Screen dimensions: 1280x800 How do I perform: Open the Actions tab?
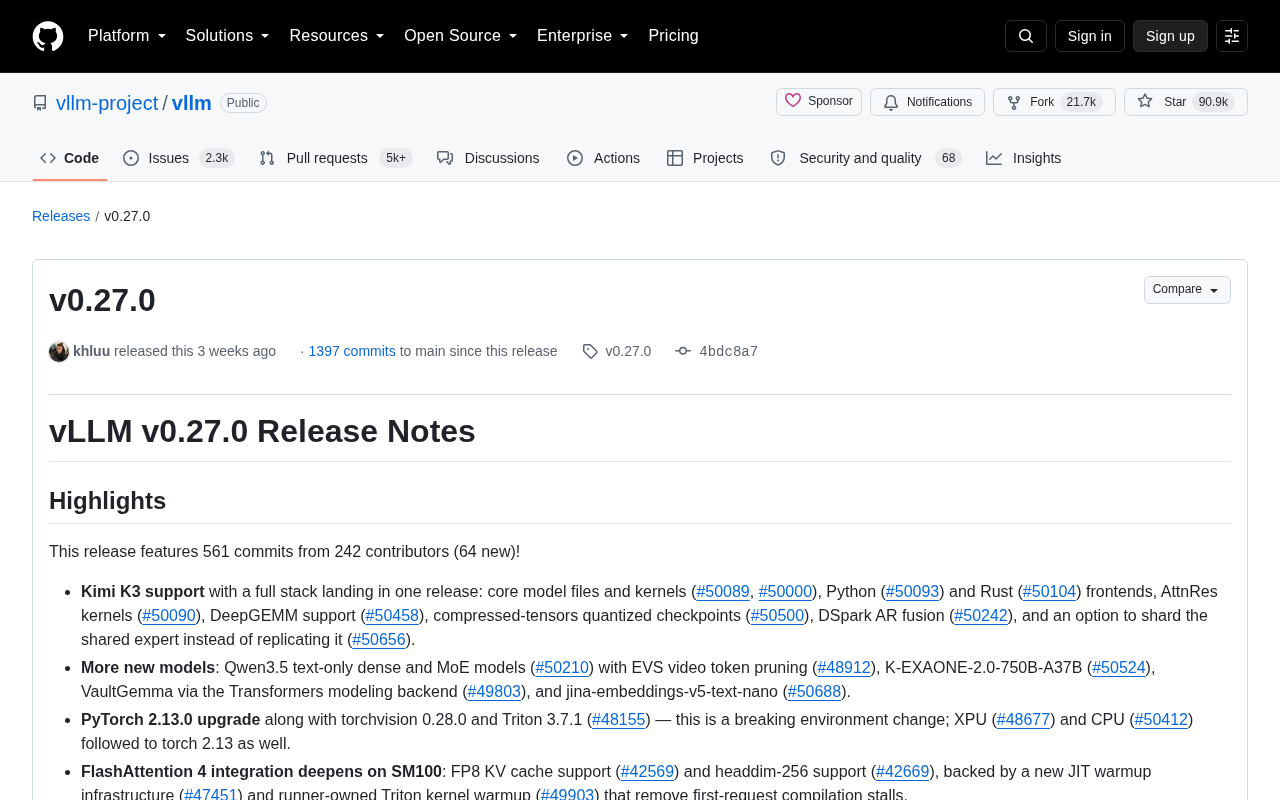tap(603, 158)
